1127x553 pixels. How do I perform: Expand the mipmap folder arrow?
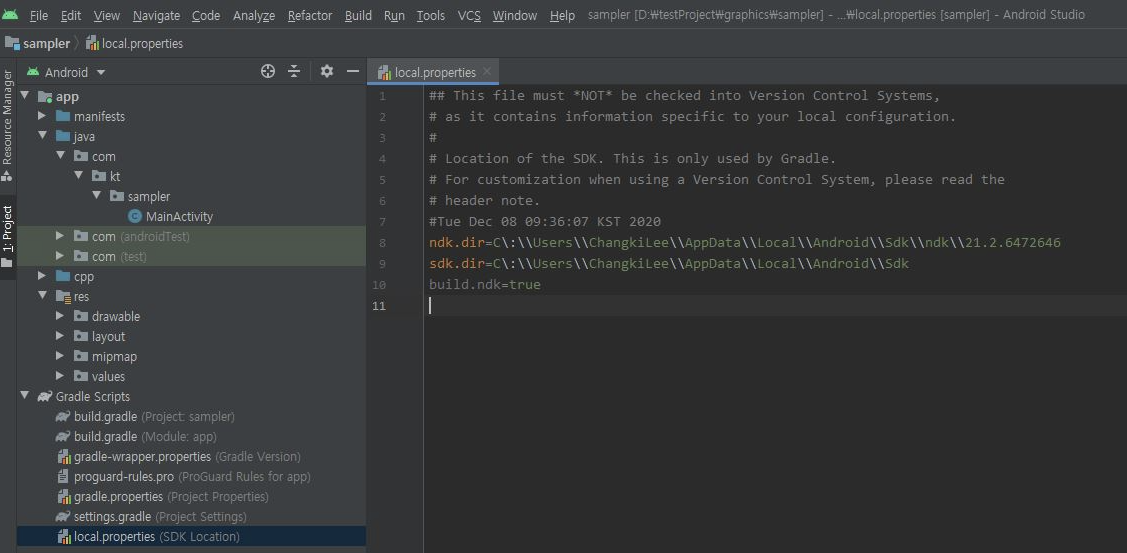[60, 356]
